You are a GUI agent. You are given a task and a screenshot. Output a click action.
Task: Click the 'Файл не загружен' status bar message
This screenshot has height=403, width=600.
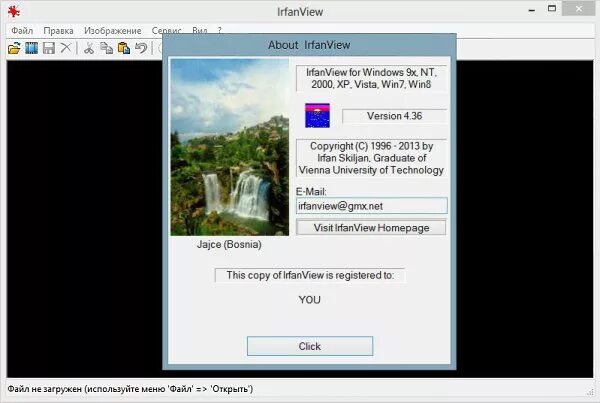[x=130, y=389]
